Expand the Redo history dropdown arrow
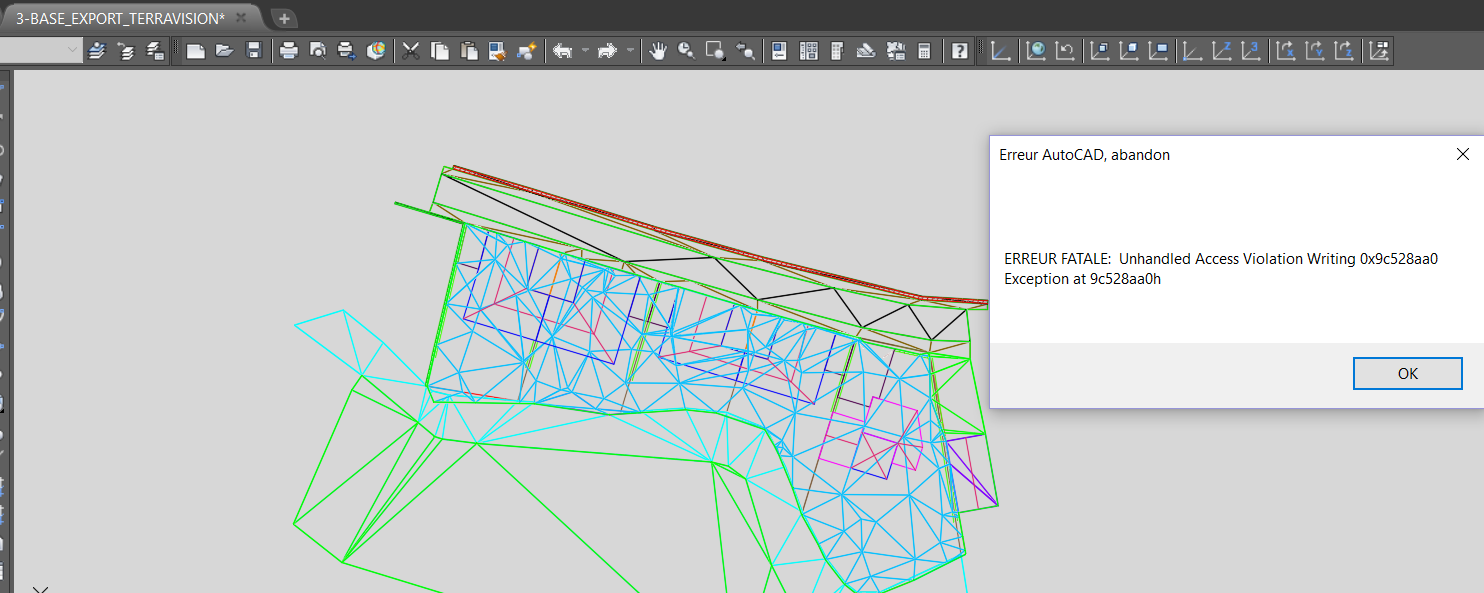The width and height of the screenshot is (1484, 593). (x=630, y=51)
